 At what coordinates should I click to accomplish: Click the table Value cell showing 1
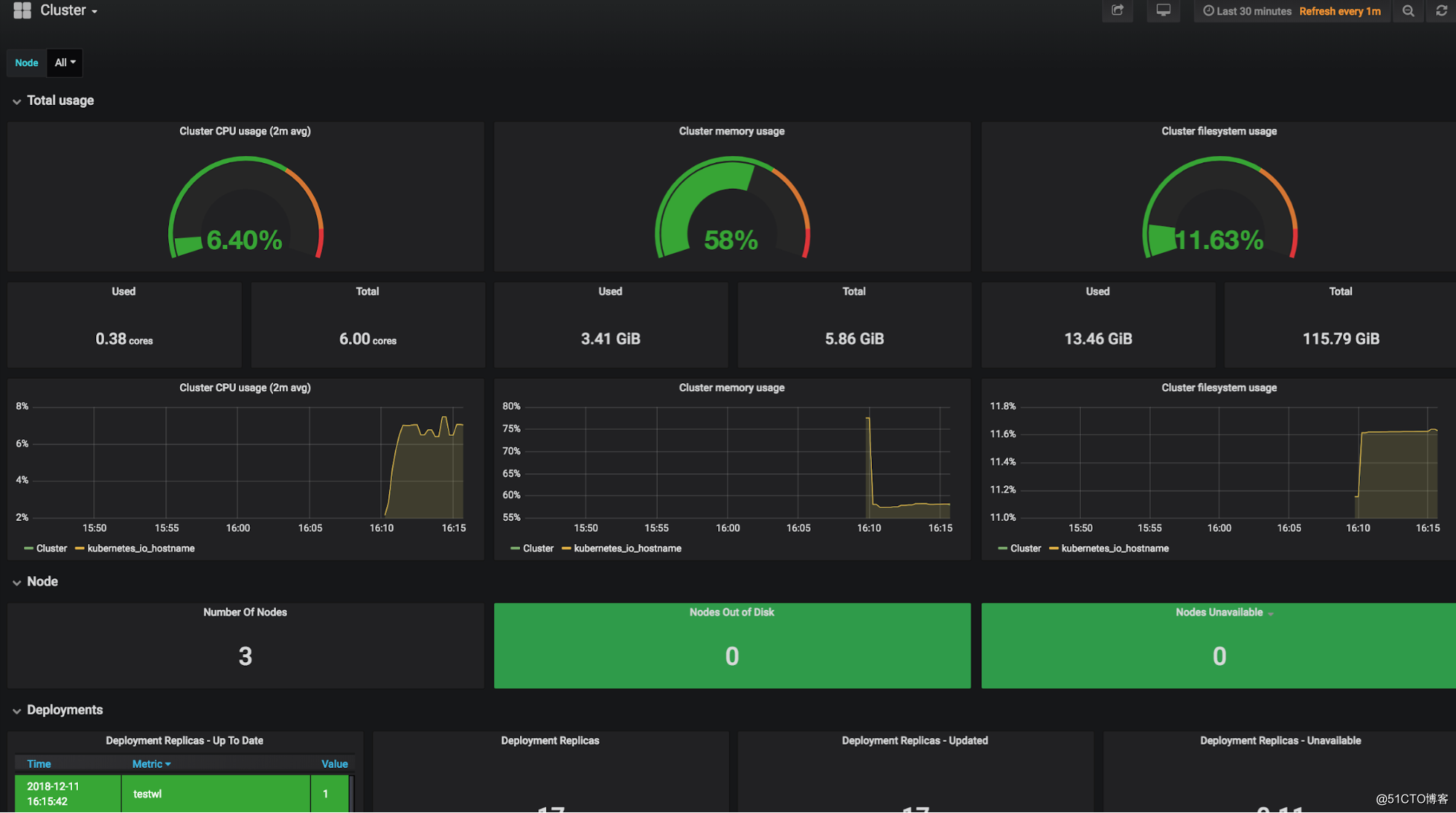click(x=330, y=793)
